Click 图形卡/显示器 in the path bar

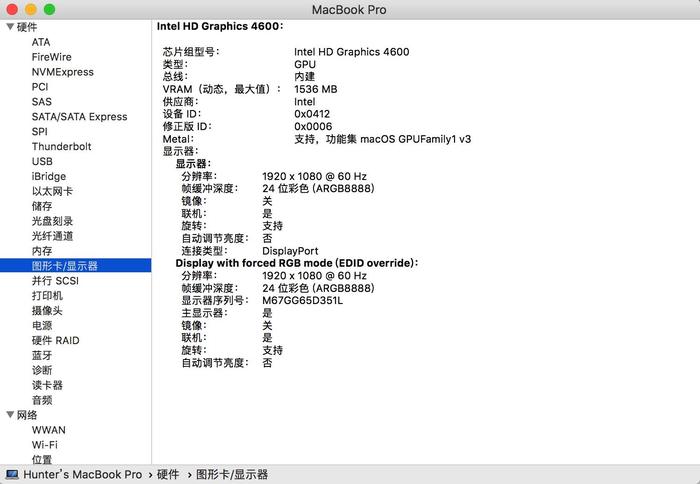pos(232,474)
